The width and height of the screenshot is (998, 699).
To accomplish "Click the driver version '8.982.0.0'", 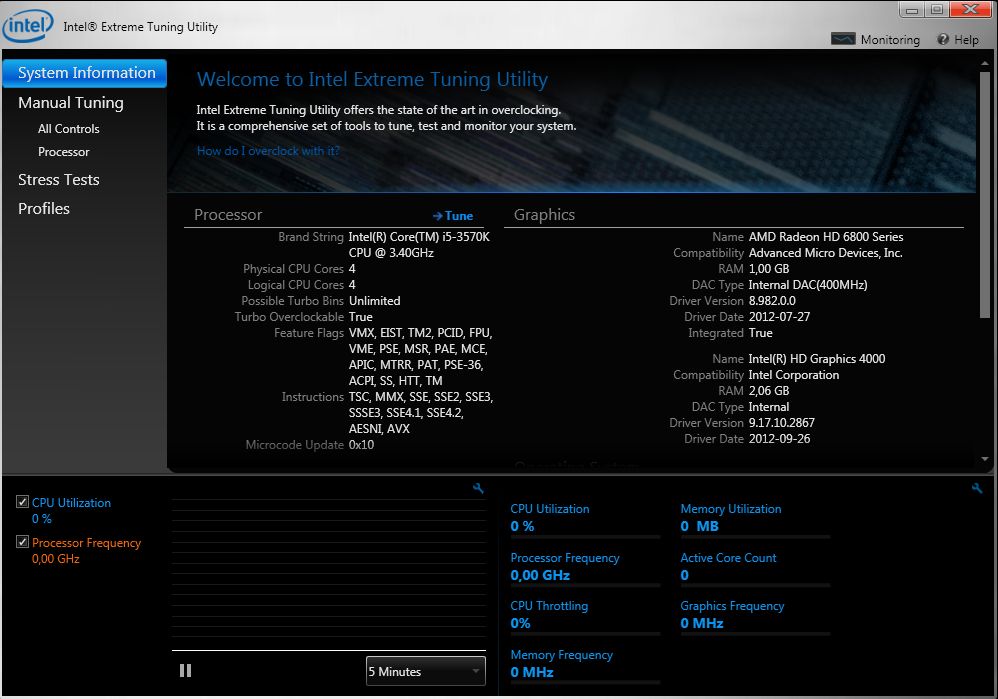I will (x=772, y=300).
